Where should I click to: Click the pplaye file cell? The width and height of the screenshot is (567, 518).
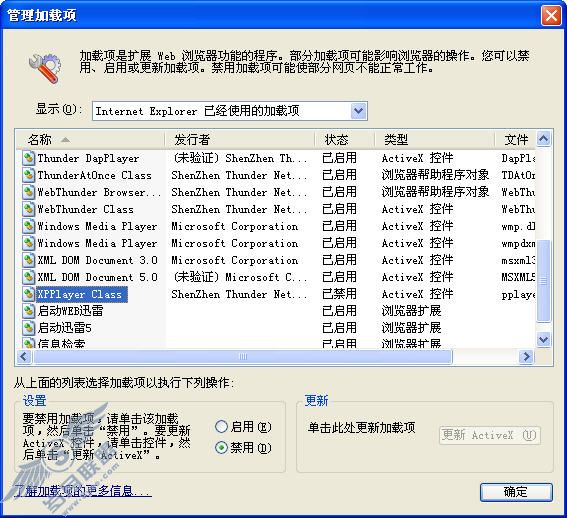pyautogui.click(x=518, y=294)
